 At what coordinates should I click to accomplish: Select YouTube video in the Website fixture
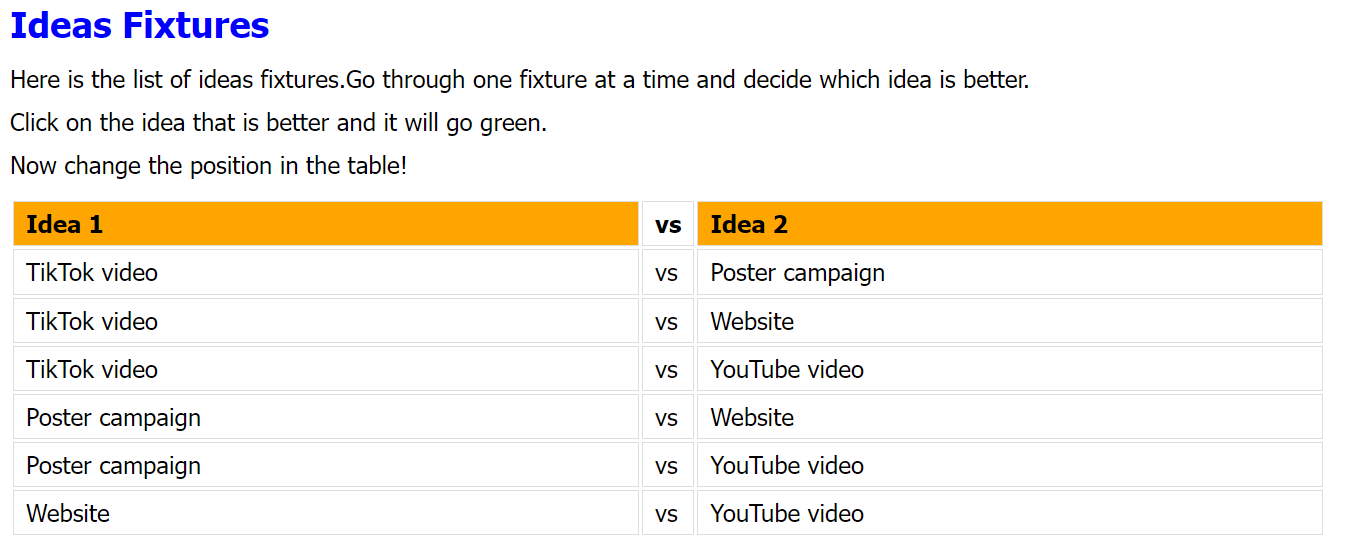pyautogui.click(x=787, y=513)
